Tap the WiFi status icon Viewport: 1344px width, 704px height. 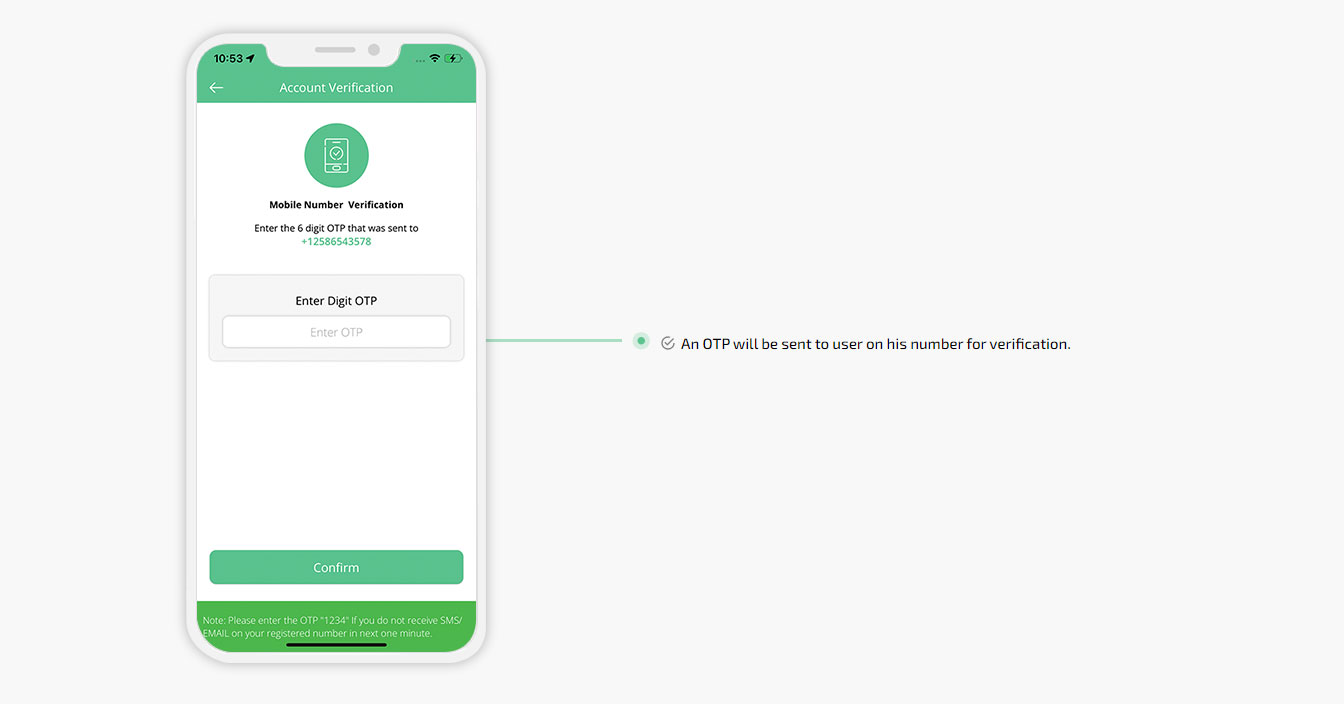click(435, 58)
